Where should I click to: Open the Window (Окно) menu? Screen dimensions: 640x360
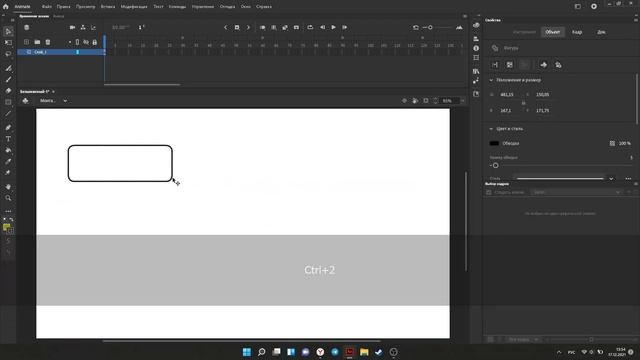(x=246, y=7)
